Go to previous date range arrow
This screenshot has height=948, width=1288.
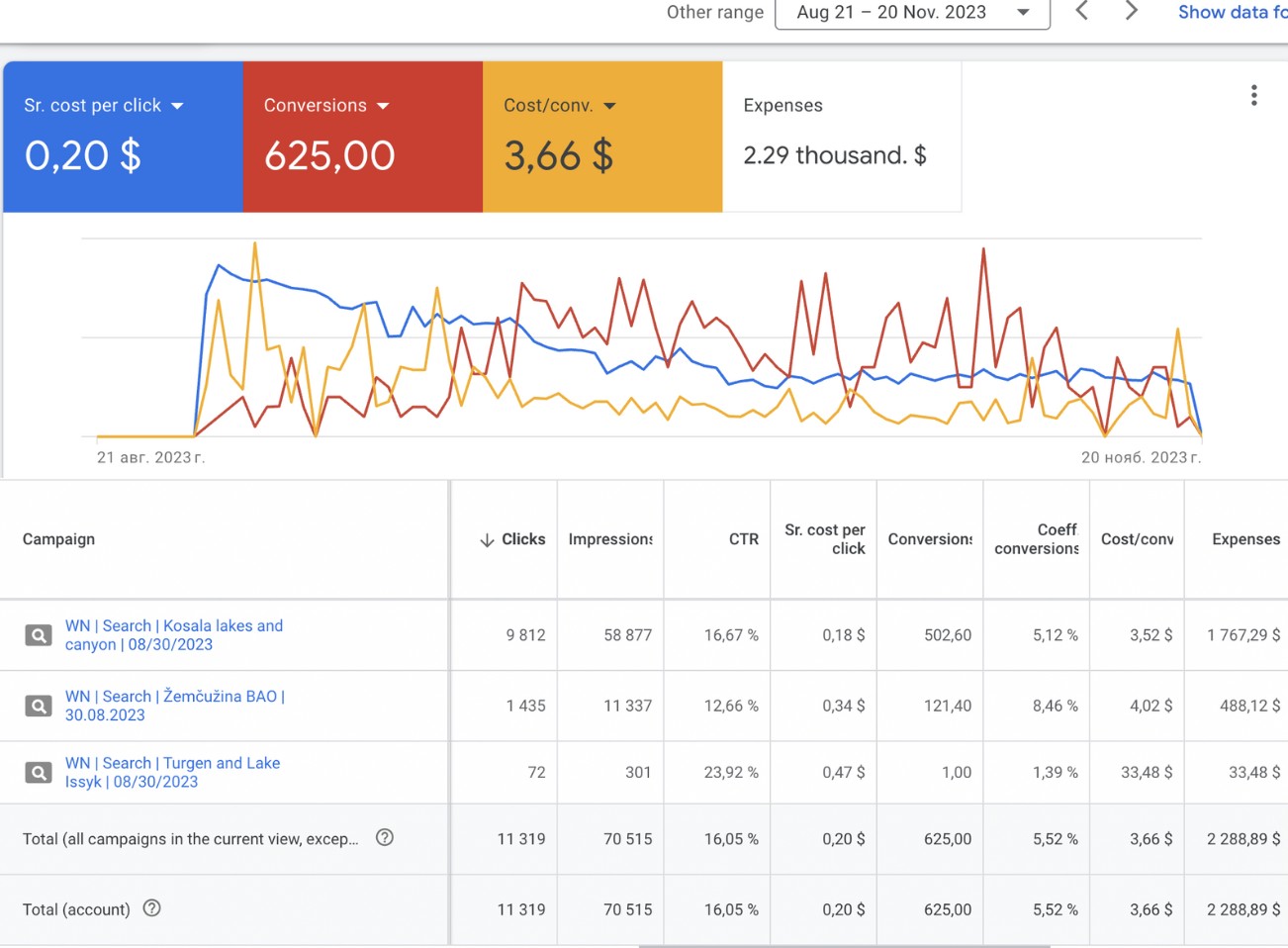point(1081,12)
